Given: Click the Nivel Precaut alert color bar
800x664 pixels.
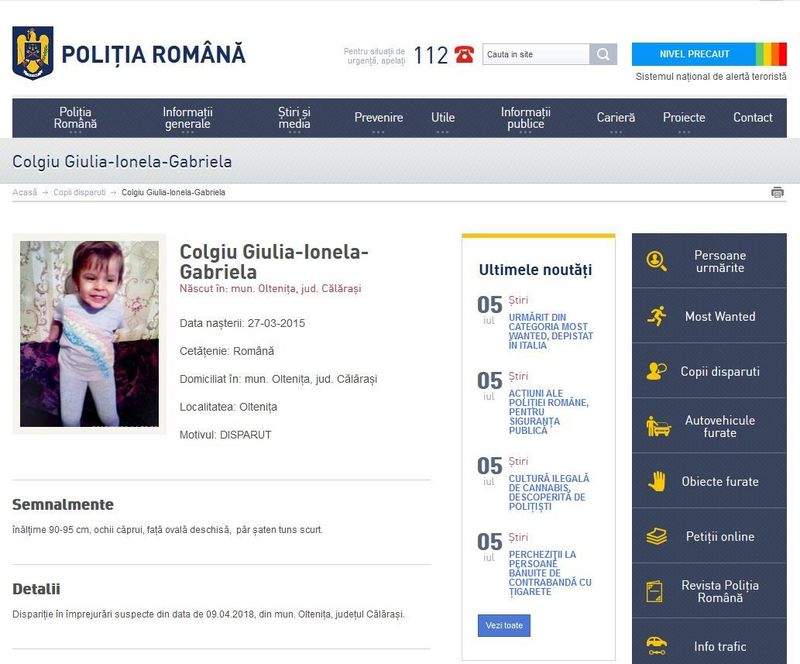Looking at the screenshot, I should click(x=770, y=54).
